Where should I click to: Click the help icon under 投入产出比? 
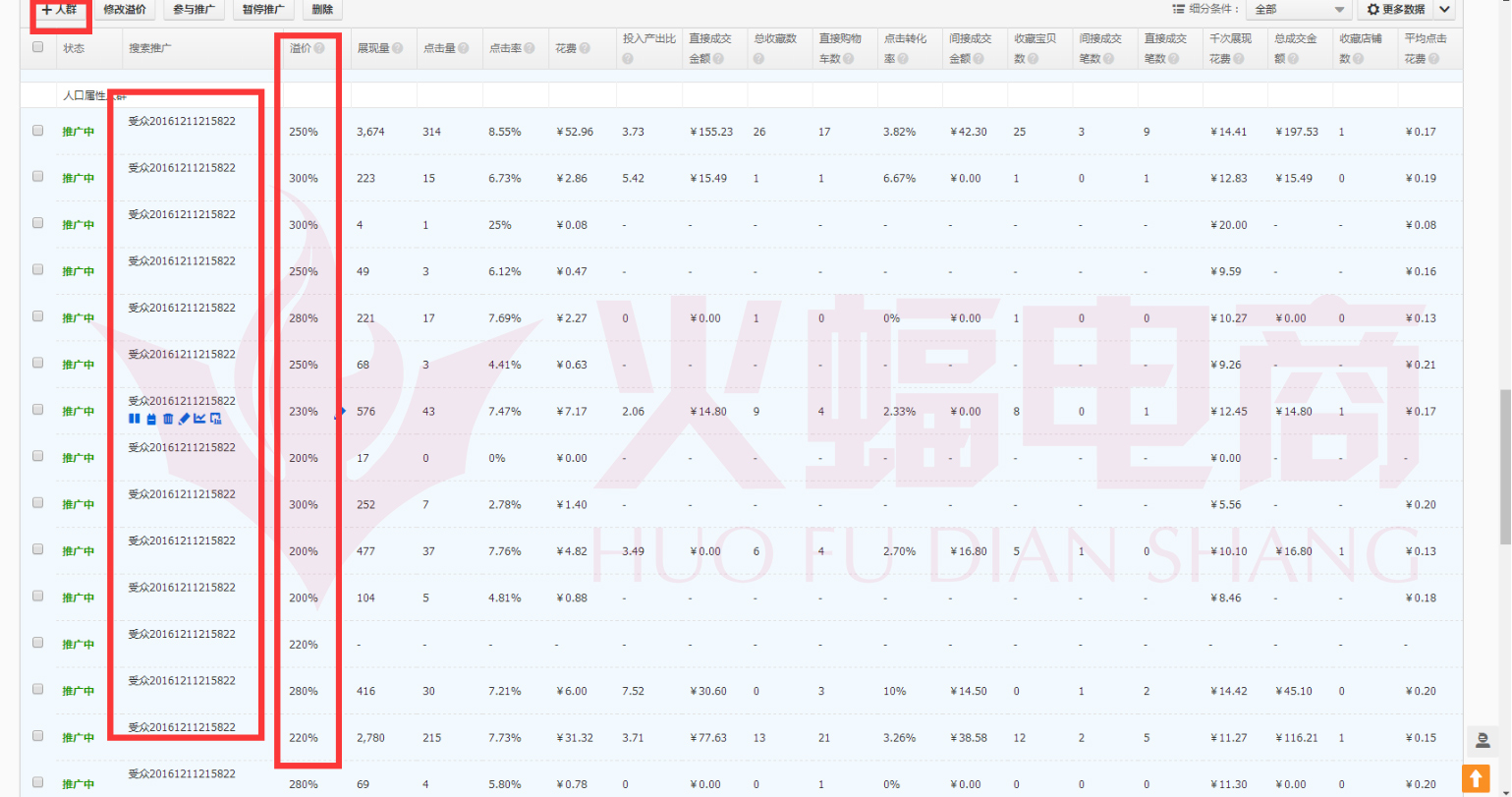627,59
